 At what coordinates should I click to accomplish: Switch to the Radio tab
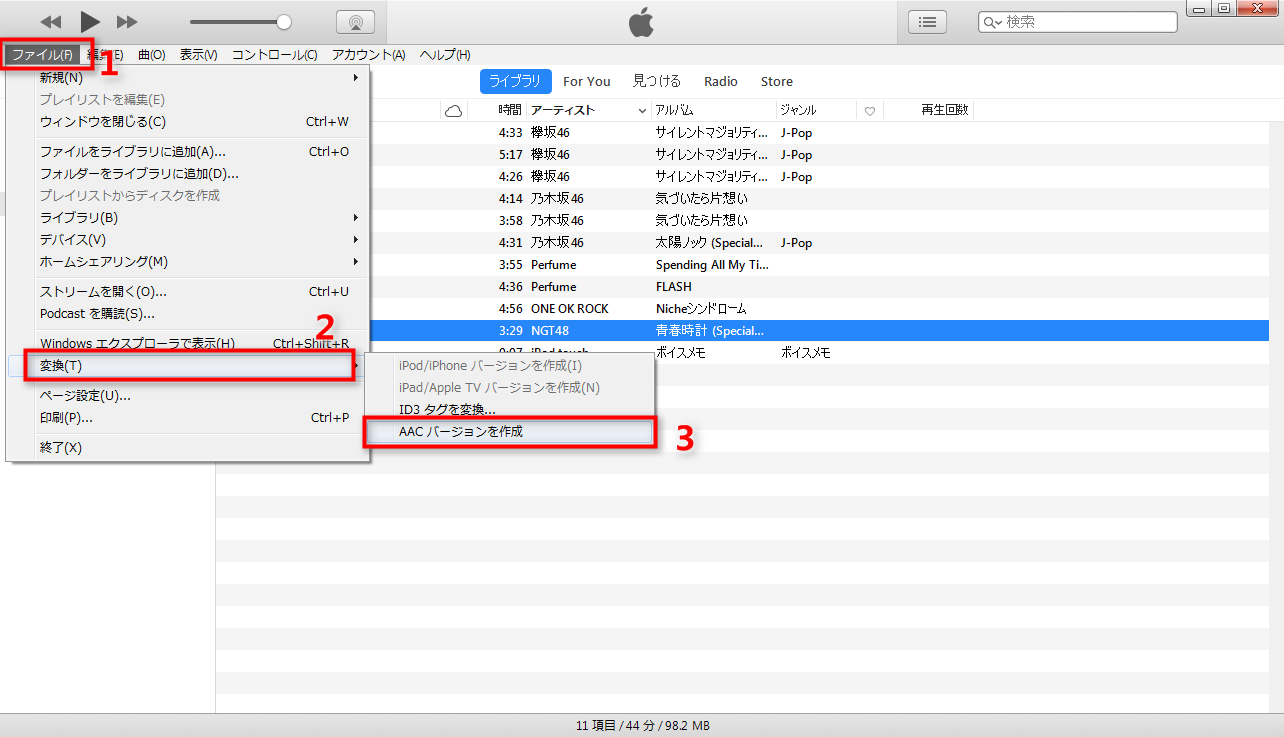pyautogui.click(x=721, y=82)
